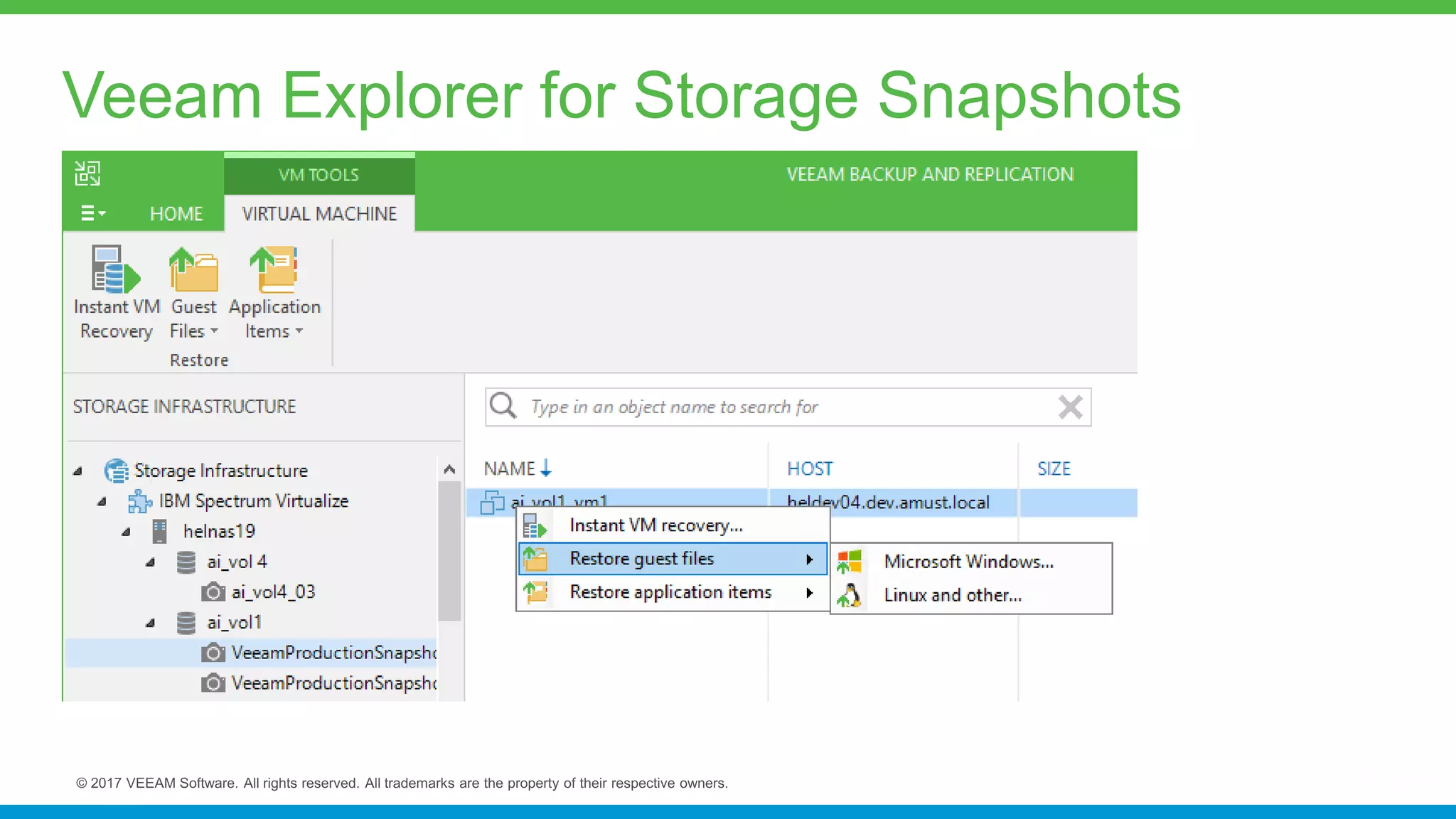
Task: Select the last VeeamProductionSnapshot tree entry
Action: (334, 683)
